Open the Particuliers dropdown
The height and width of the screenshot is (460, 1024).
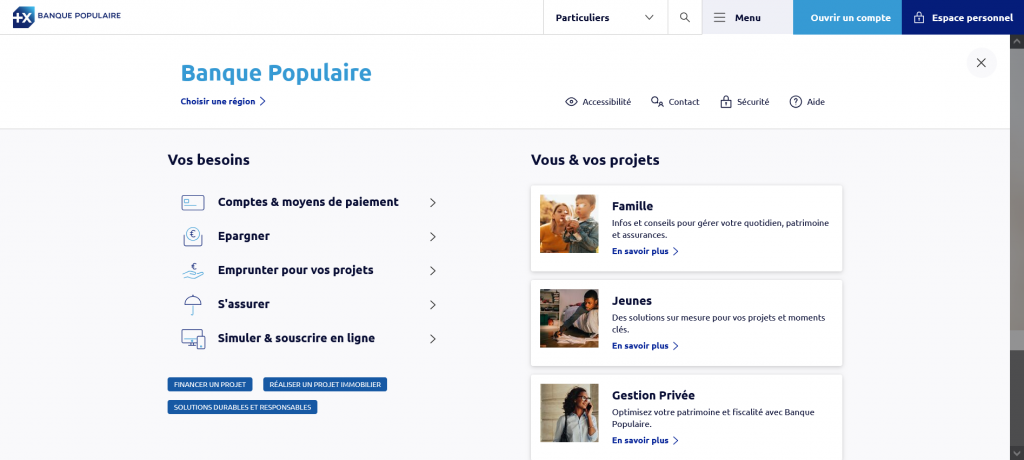605,18
